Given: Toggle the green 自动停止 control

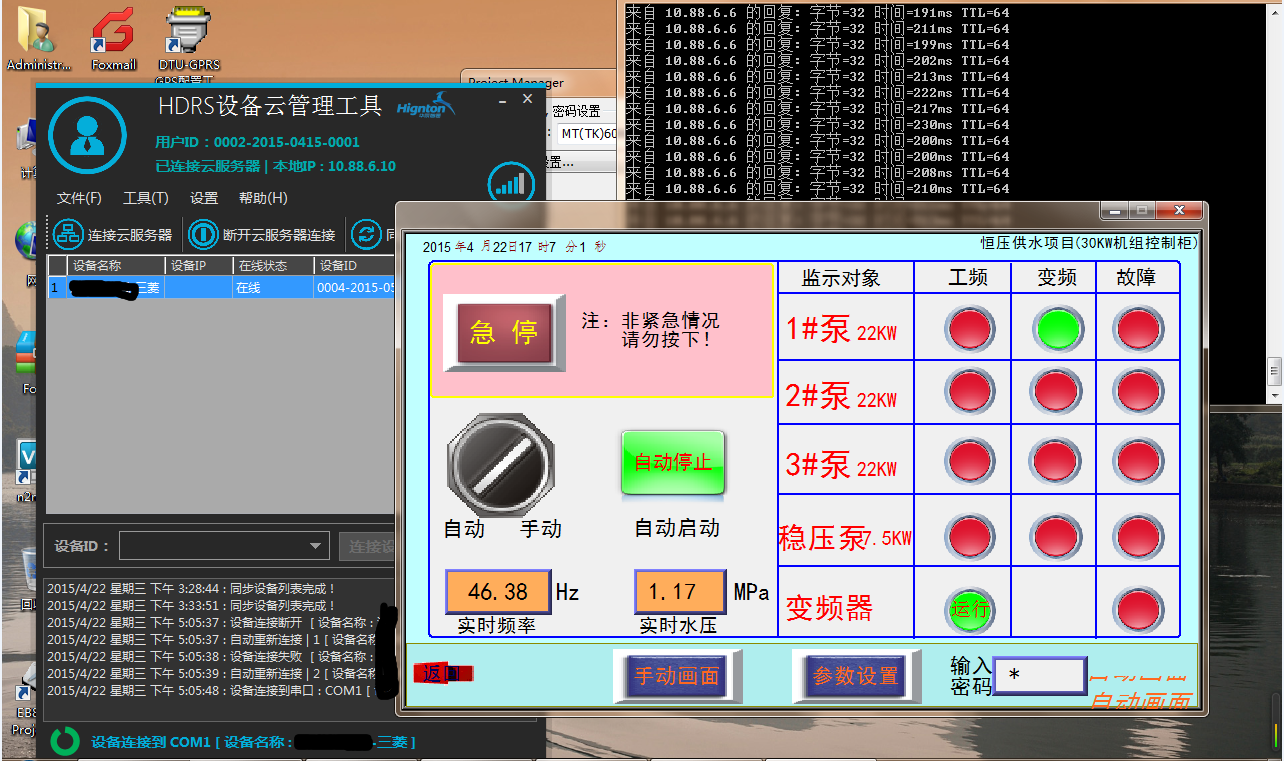Looking at the screenshot, I should (x=673, y=464).
